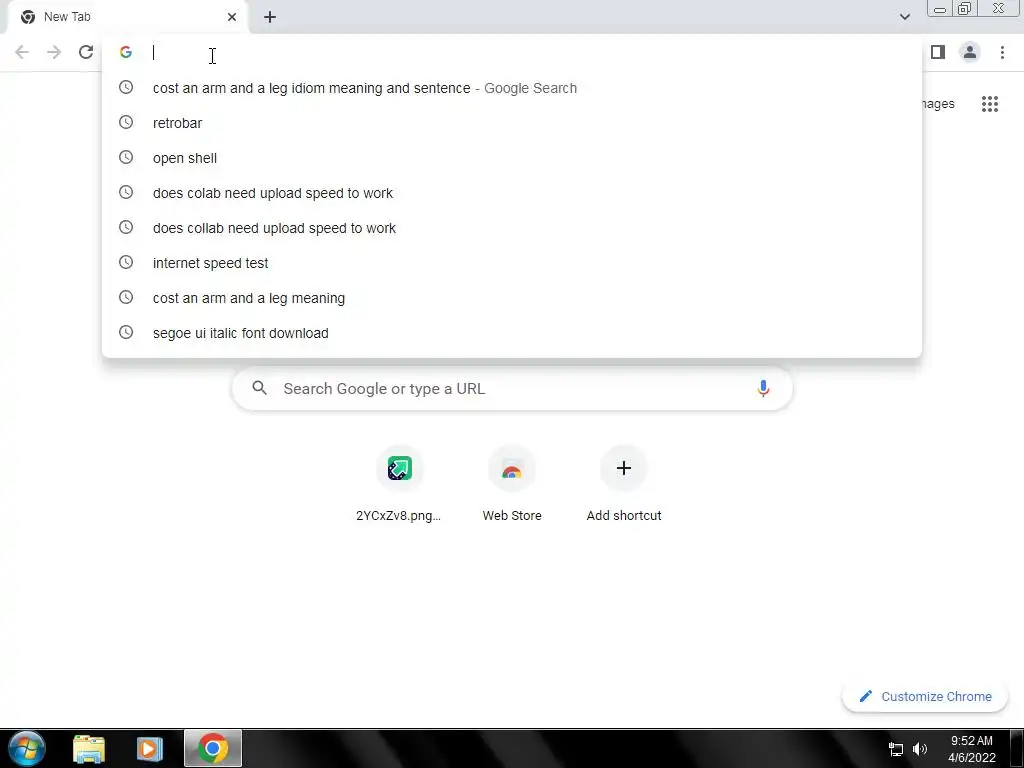Open the network tray icon
Viewport: 1024px width, 768px height.
896,749
